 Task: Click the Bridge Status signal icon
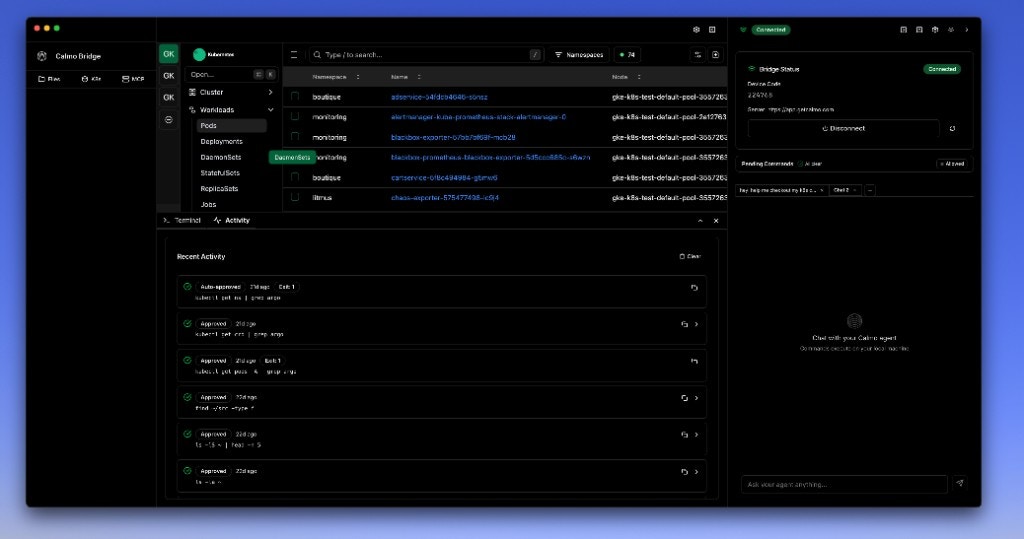(x=752, y=69)
